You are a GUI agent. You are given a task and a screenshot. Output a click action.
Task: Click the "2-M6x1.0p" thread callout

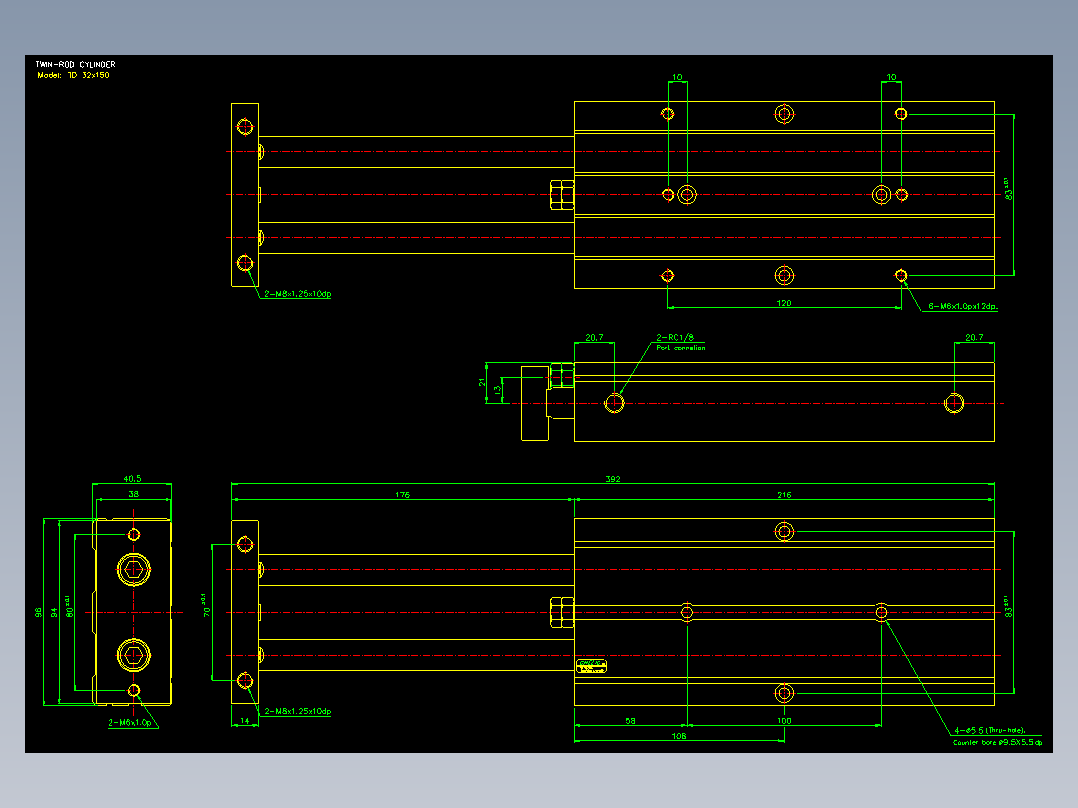[x=129, y=723]
